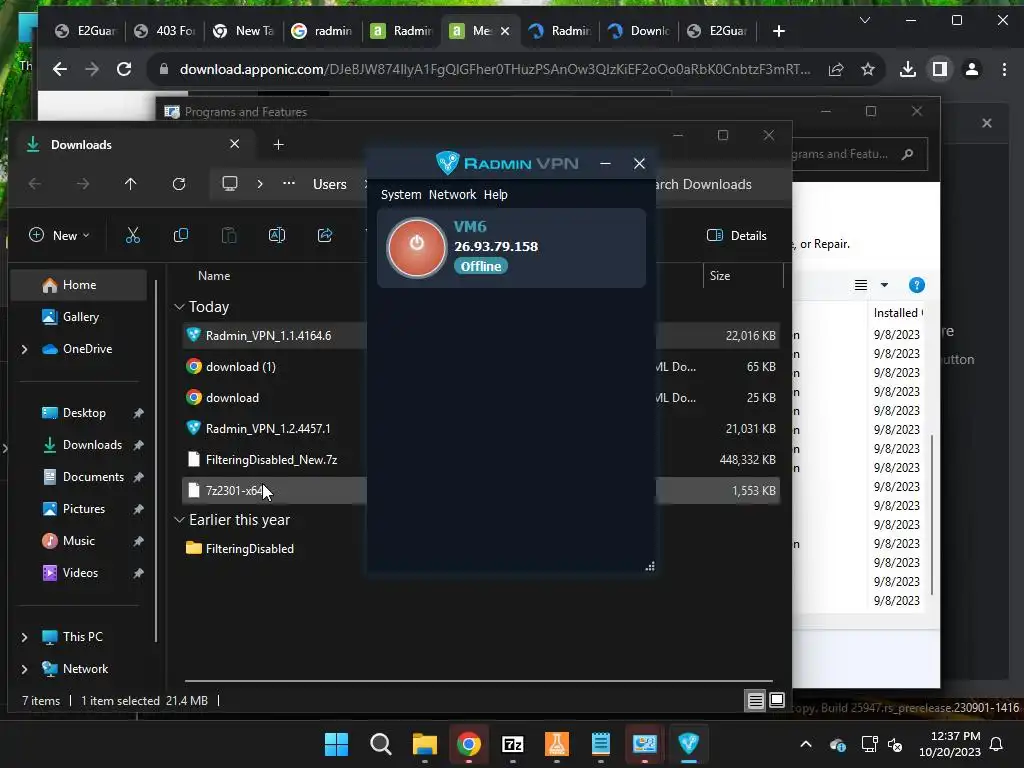Open the Network menu in Radmin VPN

pos(452,195)
